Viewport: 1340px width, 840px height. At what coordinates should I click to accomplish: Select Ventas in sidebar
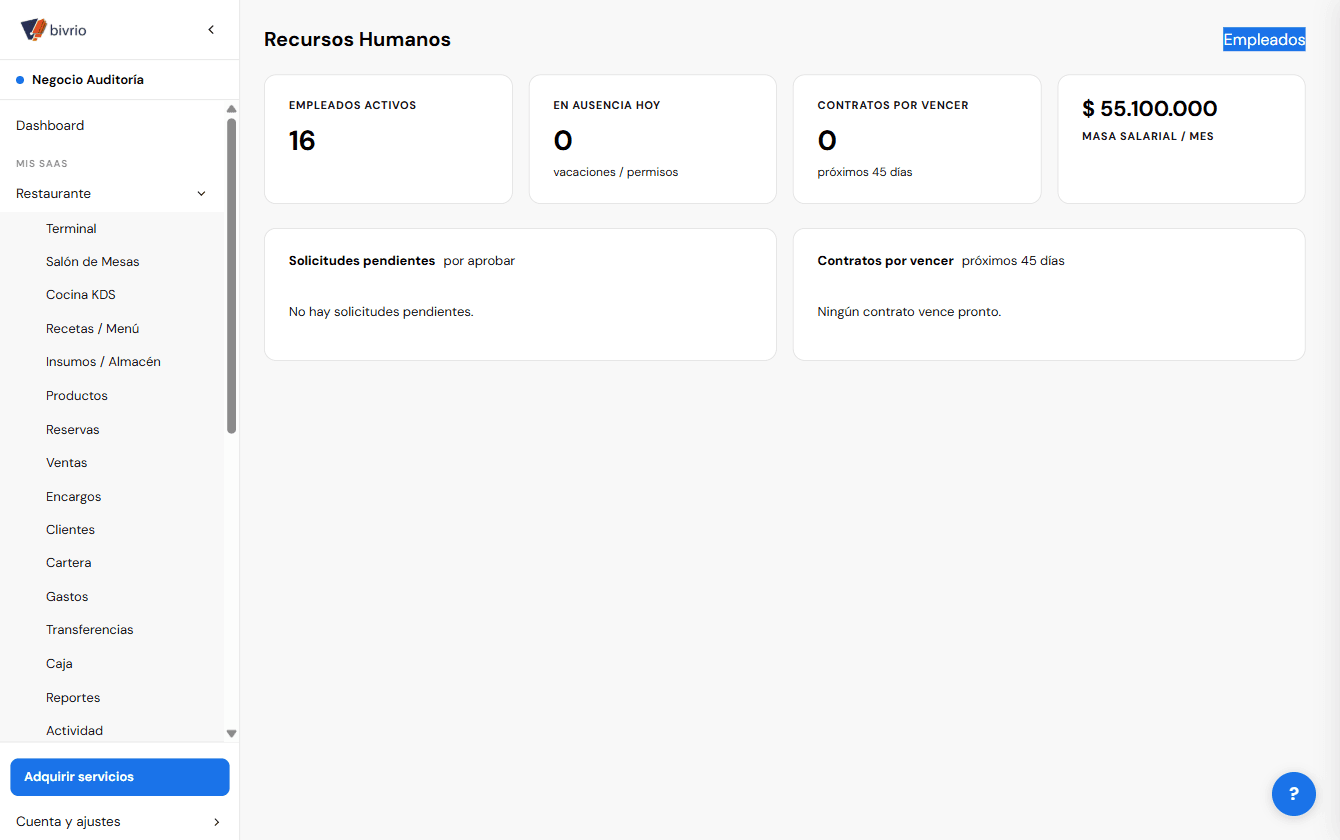point(67,463)
